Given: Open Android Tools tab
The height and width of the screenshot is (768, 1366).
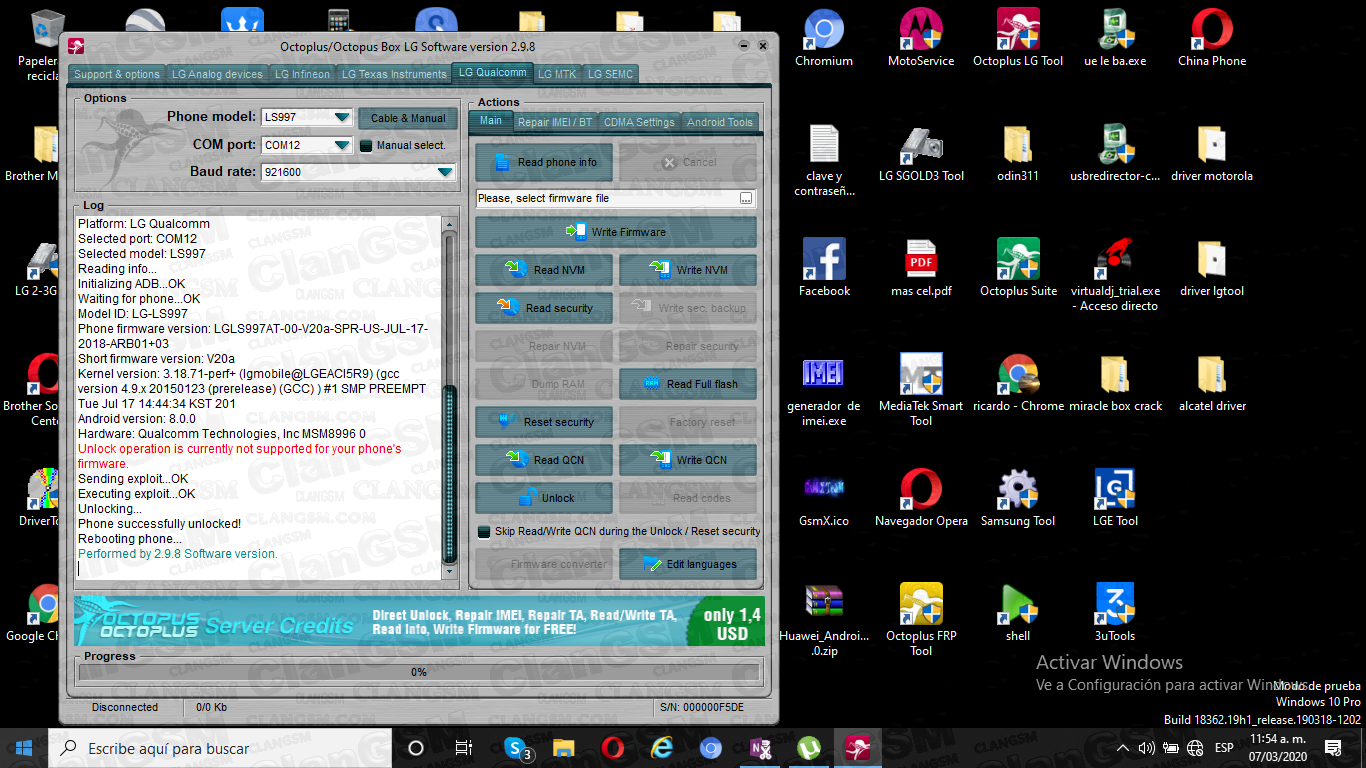Looking at the screenshot, I should coord(720,122).
